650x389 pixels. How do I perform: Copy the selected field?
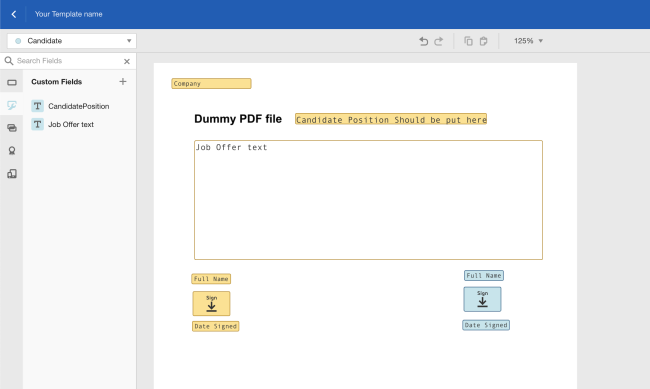point(468,41)
